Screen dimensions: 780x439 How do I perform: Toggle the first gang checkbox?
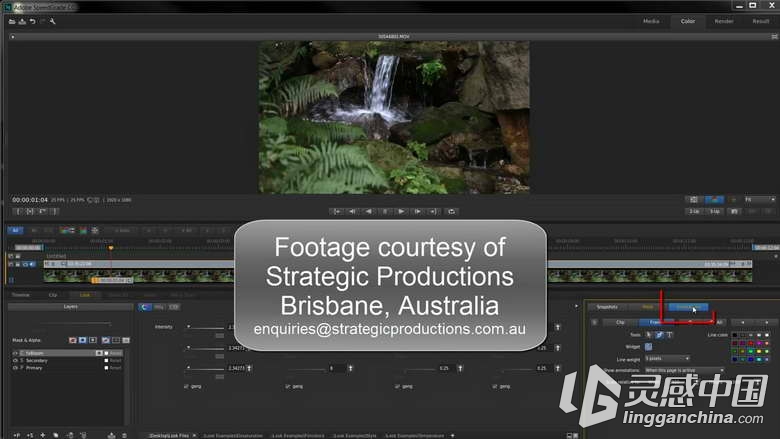186,386
